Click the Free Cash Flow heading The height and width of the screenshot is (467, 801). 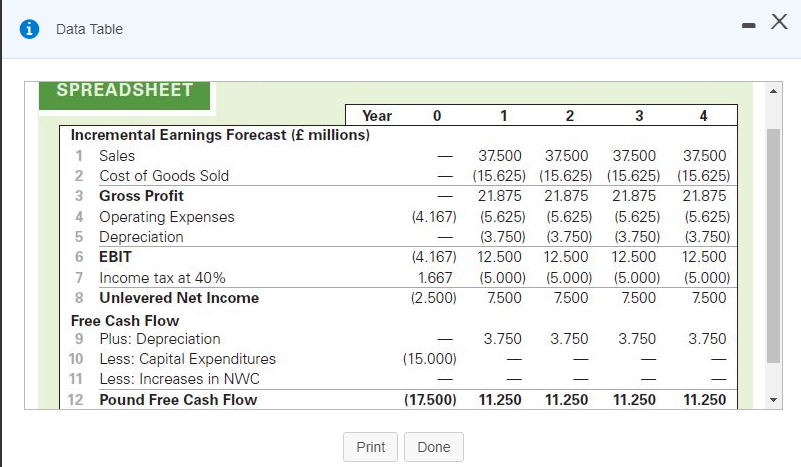point(125,321)
